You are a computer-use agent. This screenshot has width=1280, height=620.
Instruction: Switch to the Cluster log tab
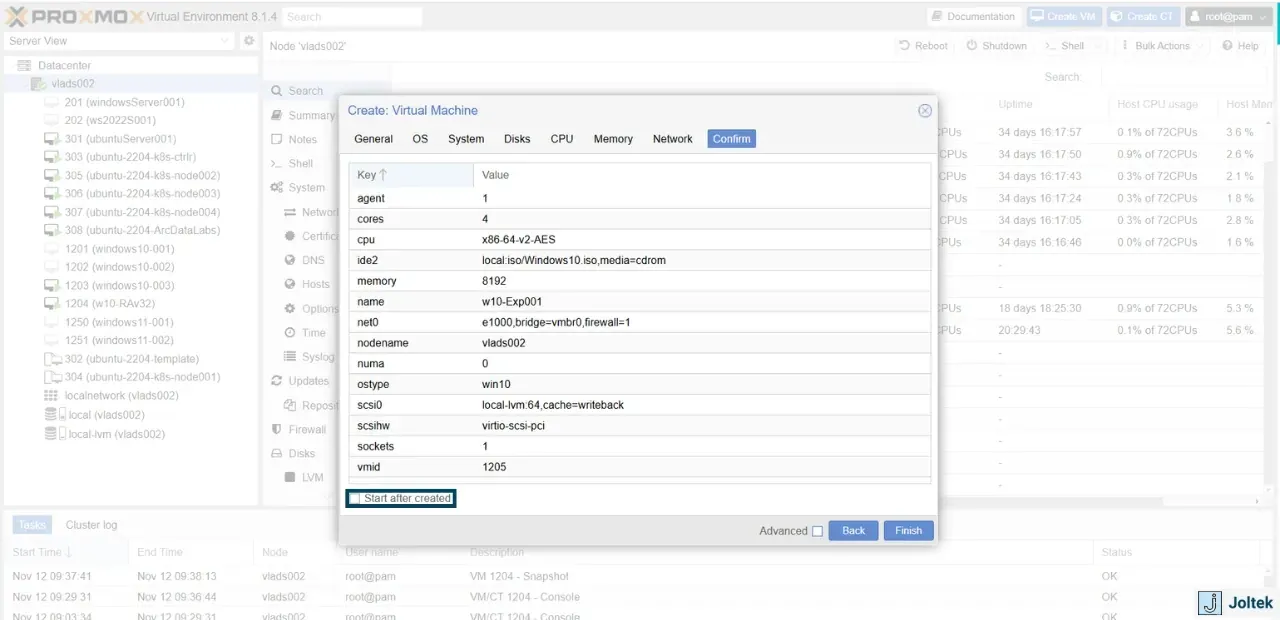pyautogui.click(x=91, y=525)
